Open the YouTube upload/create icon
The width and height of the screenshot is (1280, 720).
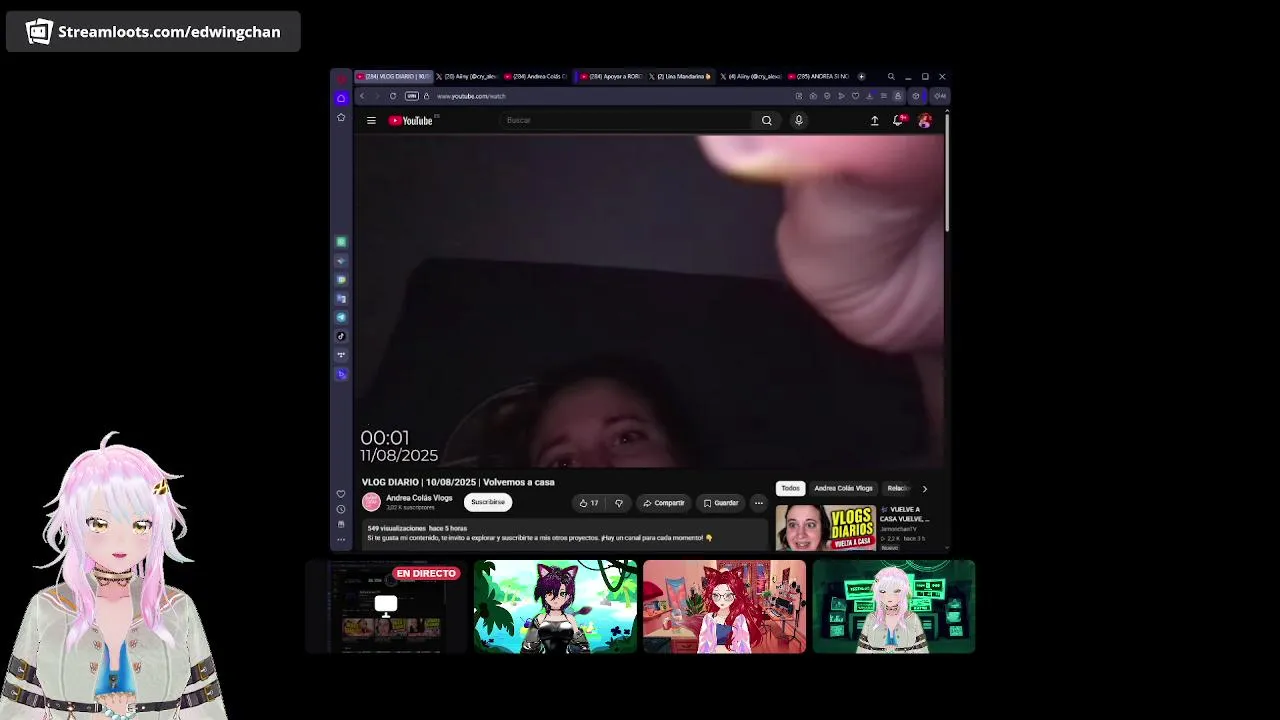click(874, 121)
